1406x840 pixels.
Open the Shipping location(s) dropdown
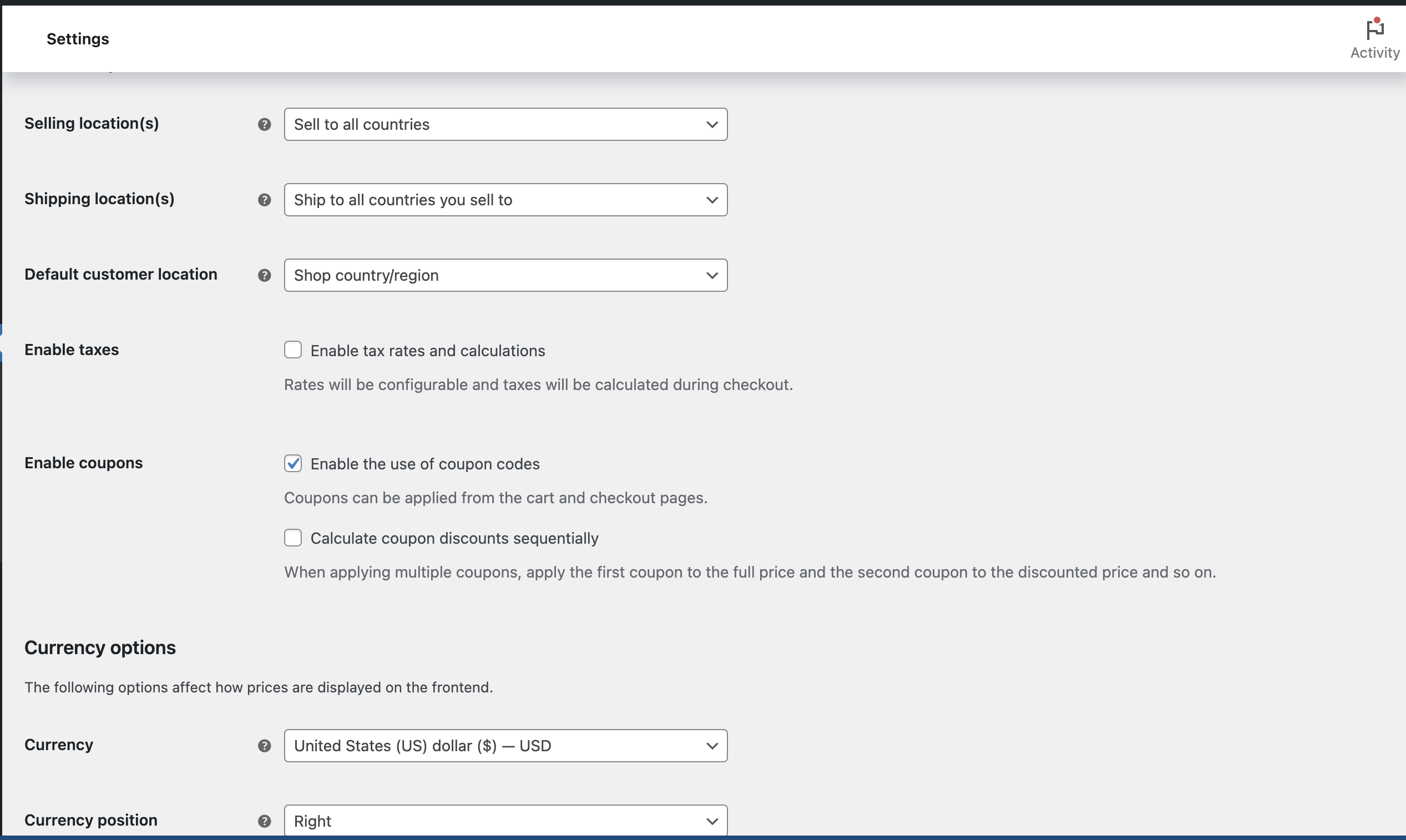[x=505, y=200]
